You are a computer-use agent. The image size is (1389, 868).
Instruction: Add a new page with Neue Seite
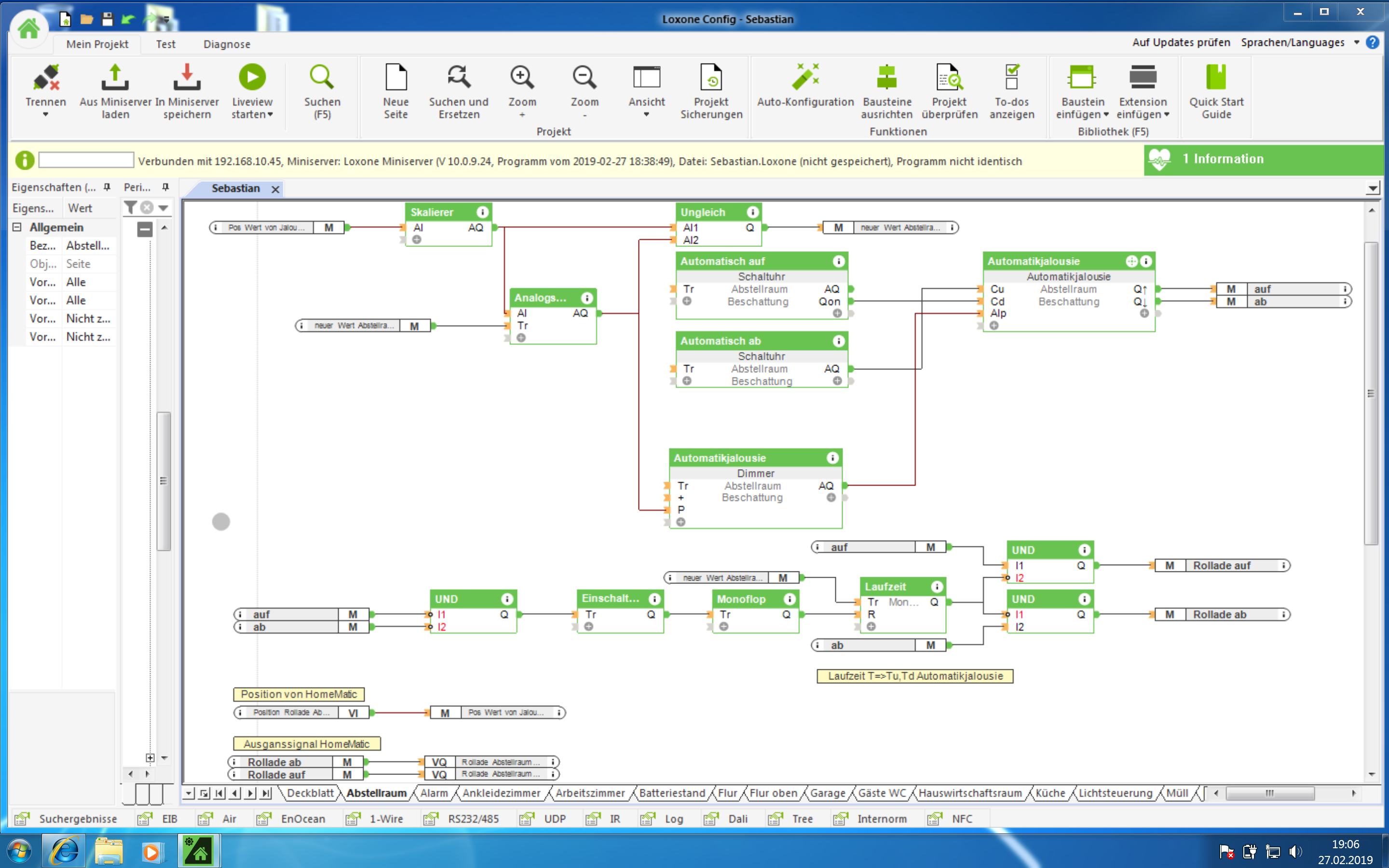pos(395,79)
